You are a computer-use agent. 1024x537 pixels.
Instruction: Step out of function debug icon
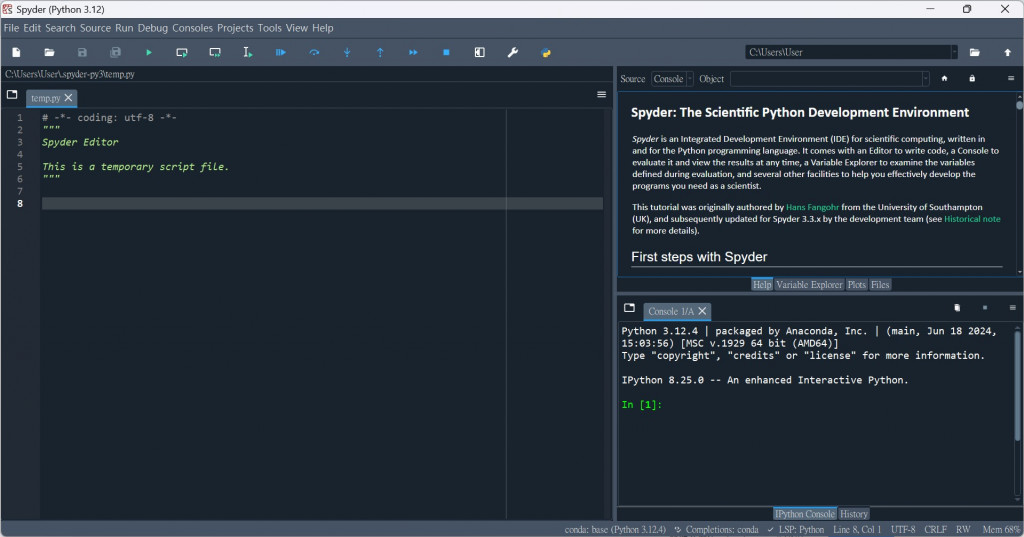click(380, 52)
